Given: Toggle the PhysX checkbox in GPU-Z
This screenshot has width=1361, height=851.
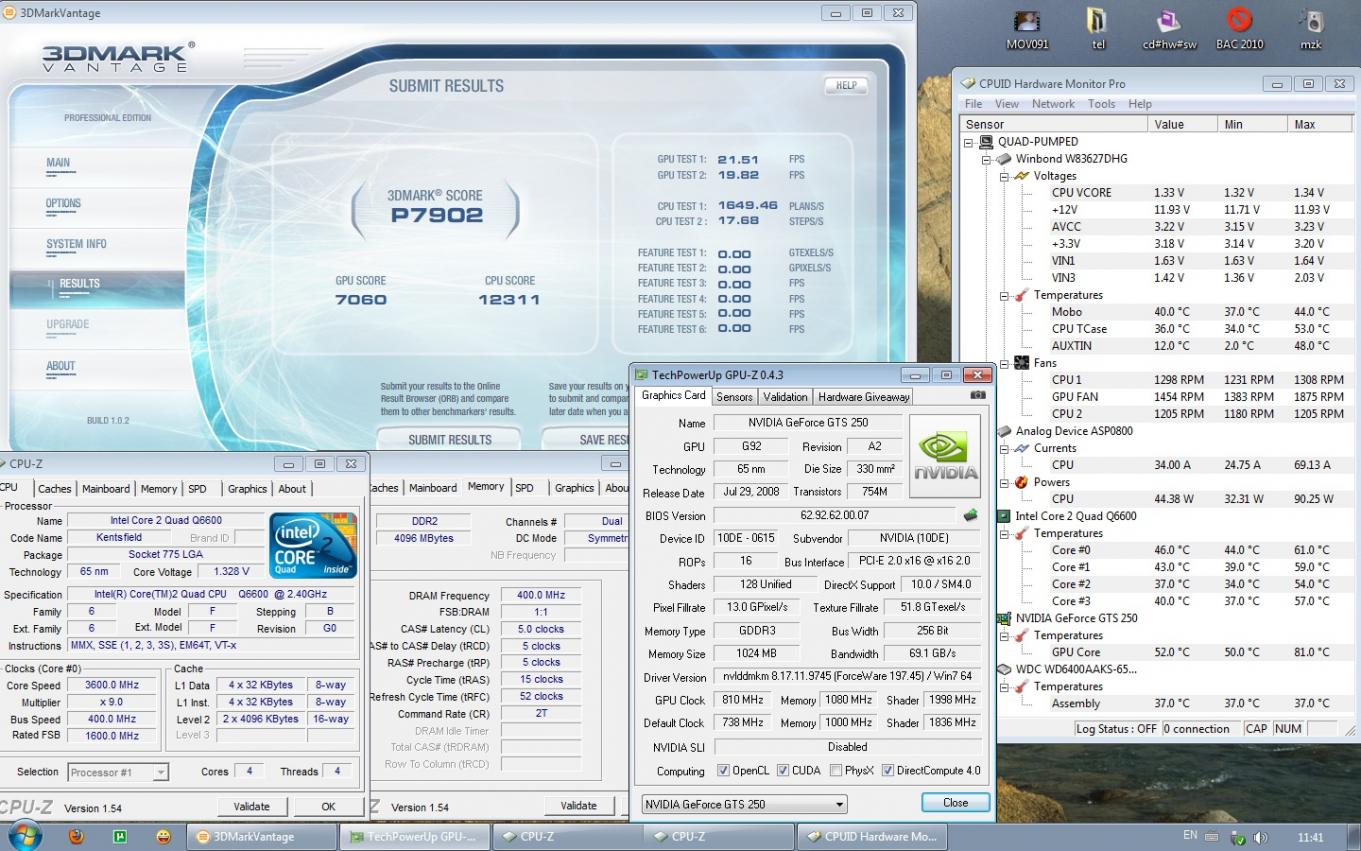Looking at the screenshot, I should (x=835, y=771).
